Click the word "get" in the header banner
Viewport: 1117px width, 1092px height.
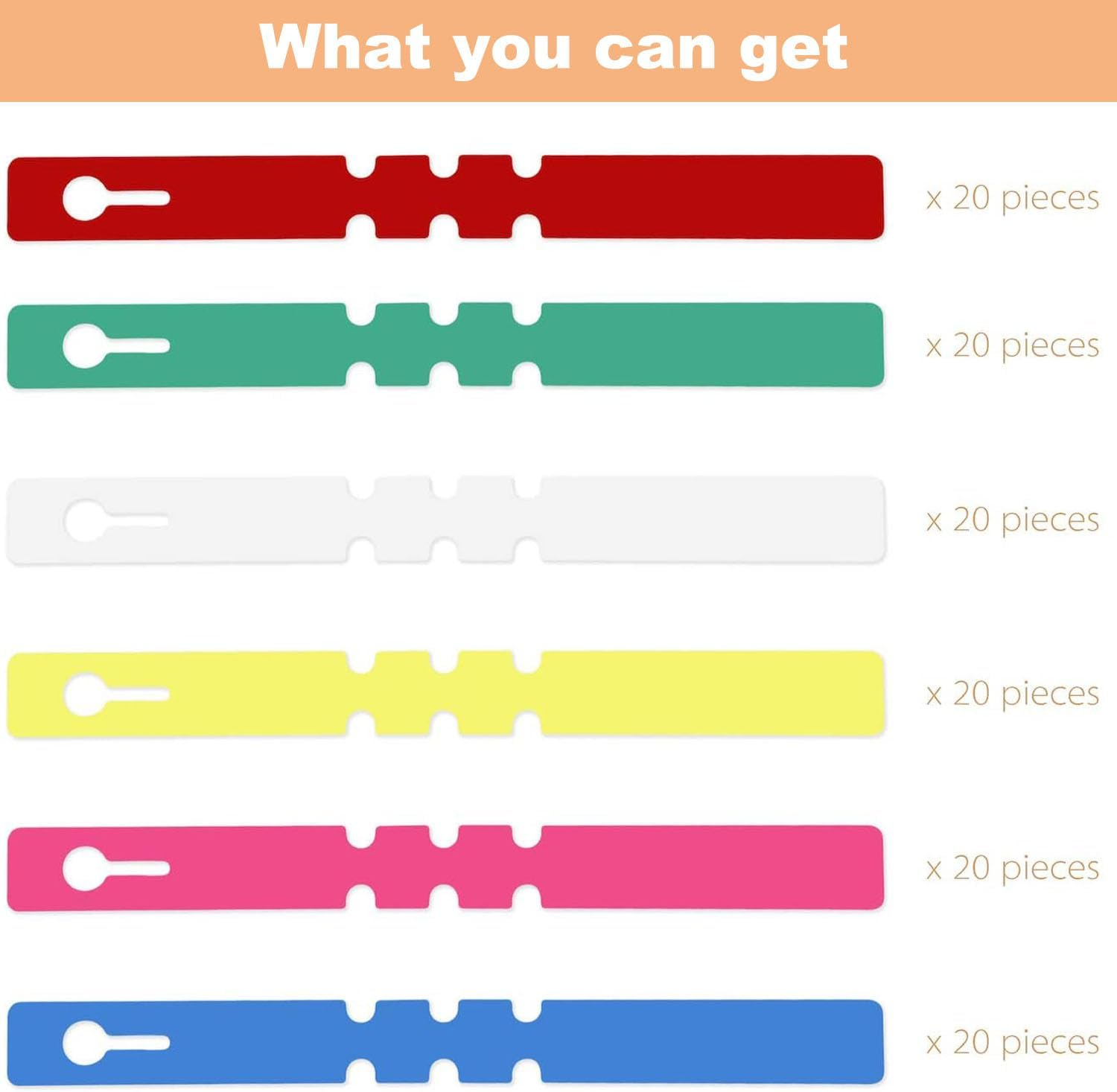coord(792,51)
